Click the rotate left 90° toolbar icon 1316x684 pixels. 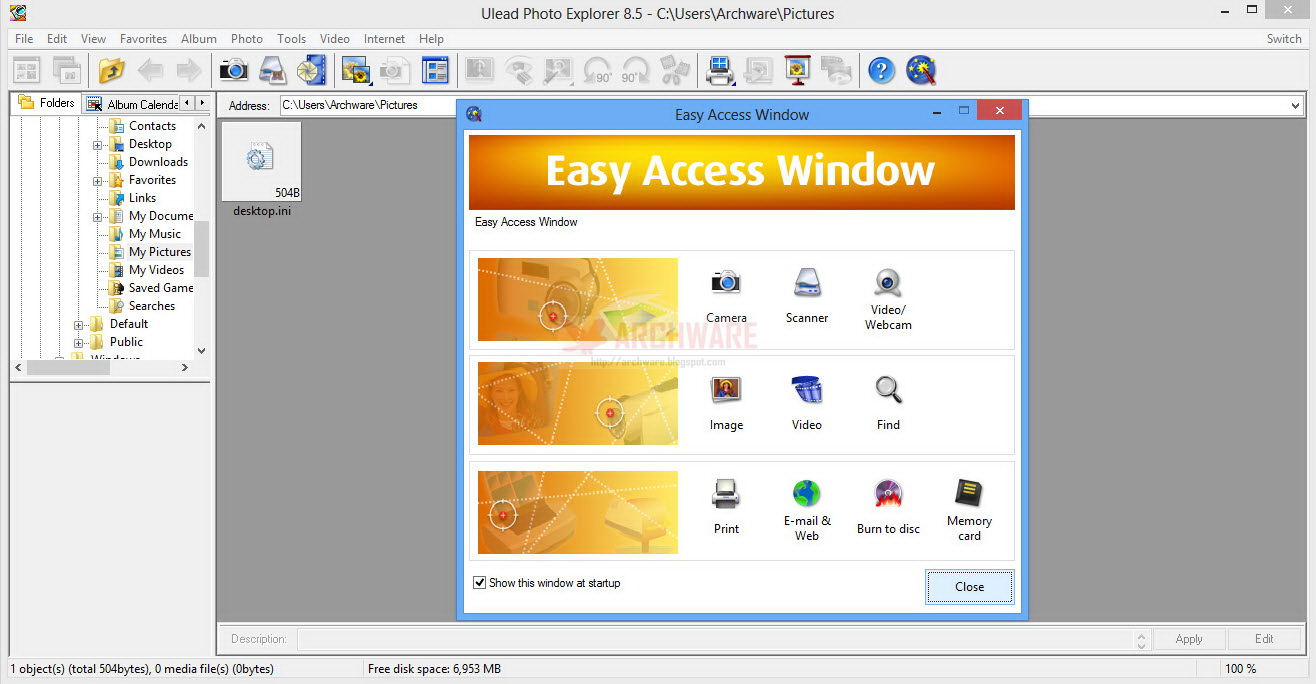(597, 70)
